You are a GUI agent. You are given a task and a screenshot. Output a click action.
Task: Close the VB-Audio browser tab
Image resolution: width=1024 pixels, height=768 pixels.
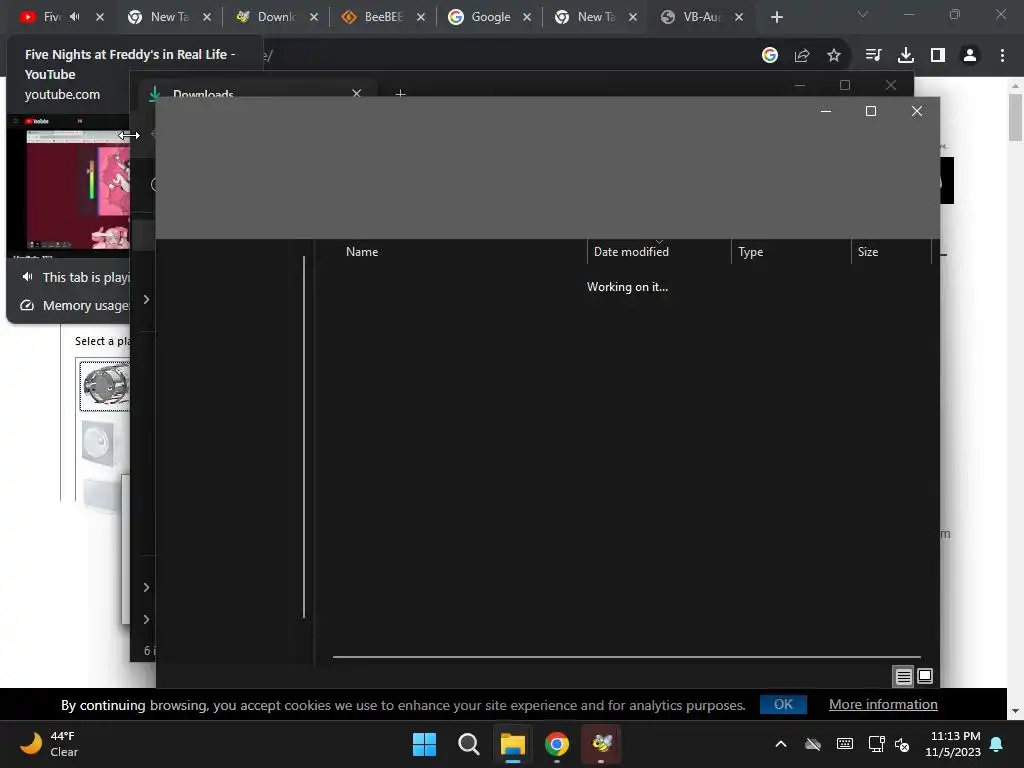pos(739,17)
